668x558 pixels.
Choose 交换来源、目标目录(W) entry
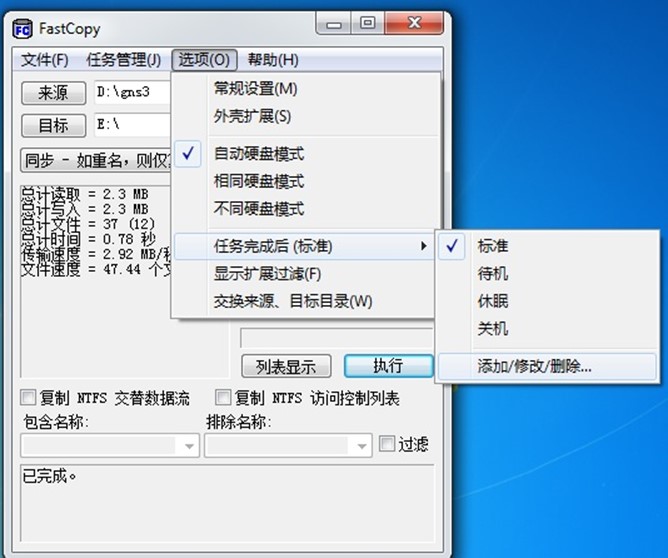coord(292,301)
